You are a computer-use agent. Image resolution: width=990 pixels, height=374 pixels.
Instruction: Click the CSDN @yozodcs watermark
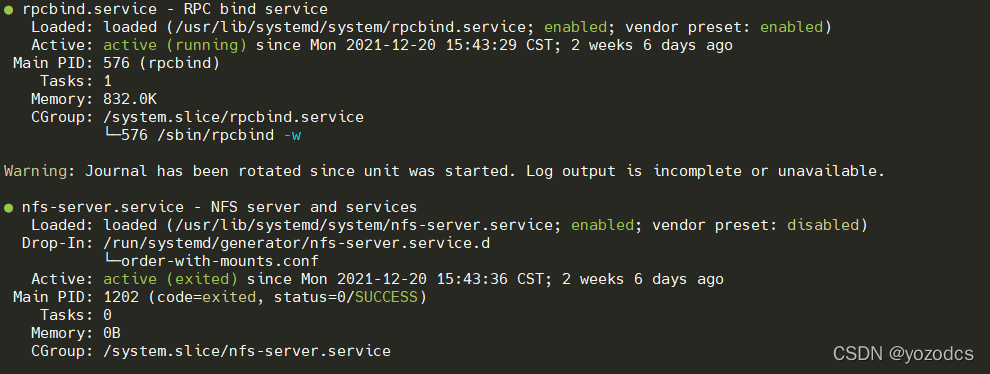click(x=903, y=354)
